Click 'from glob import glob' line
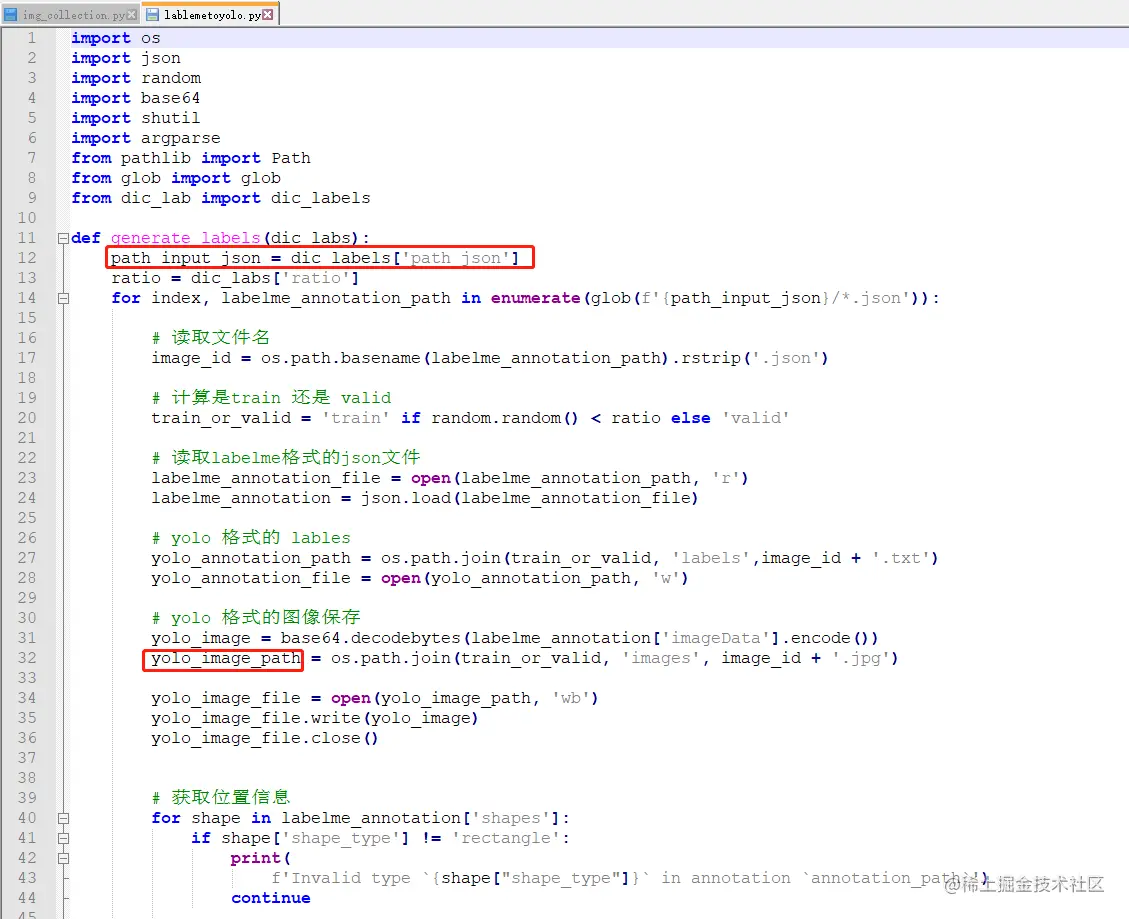 pyautogui.click(x=176, y=178)
